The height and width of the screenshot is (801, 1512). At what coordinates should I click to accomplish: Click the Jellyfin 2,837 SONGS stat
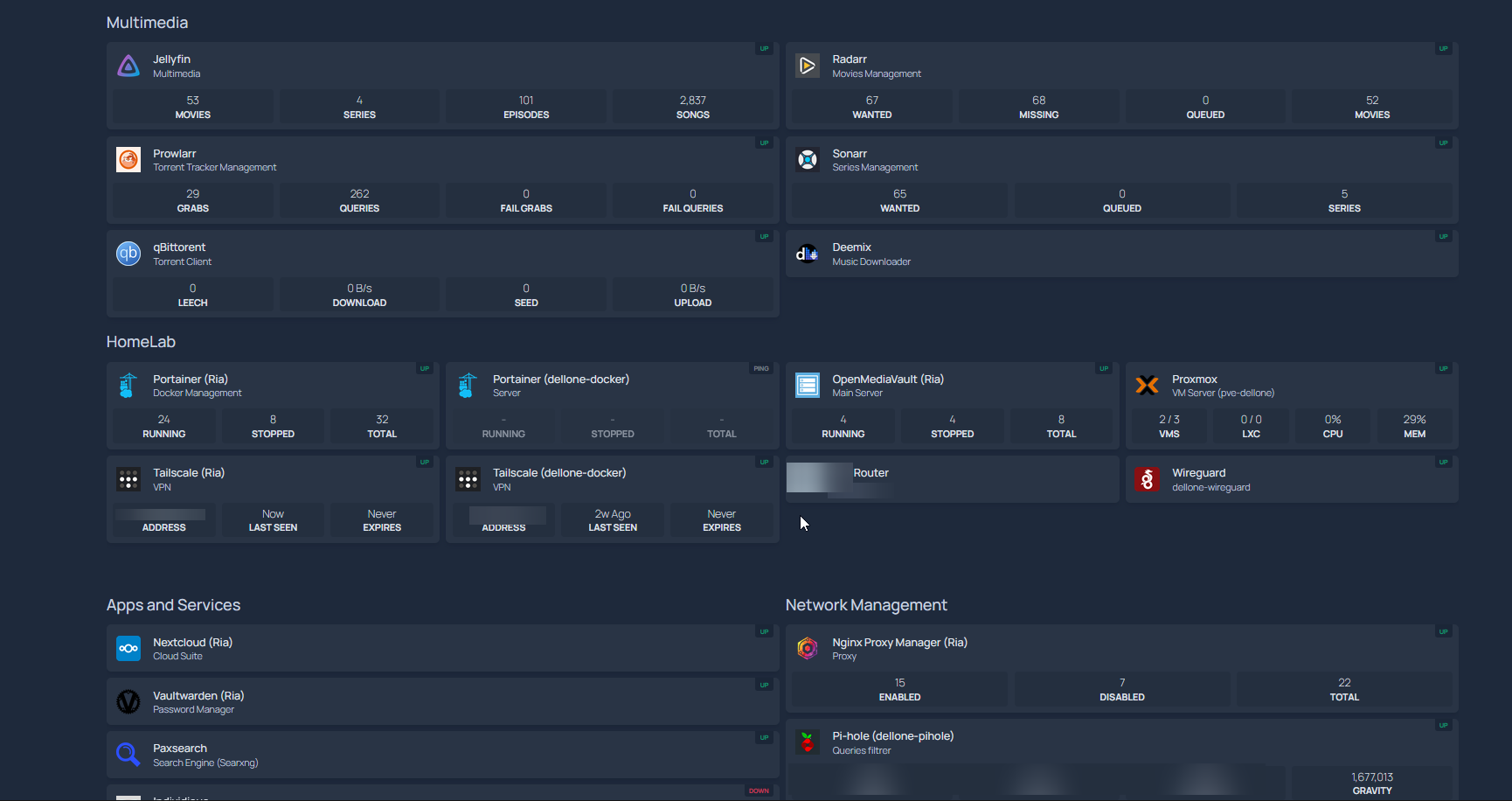(693, 107)
